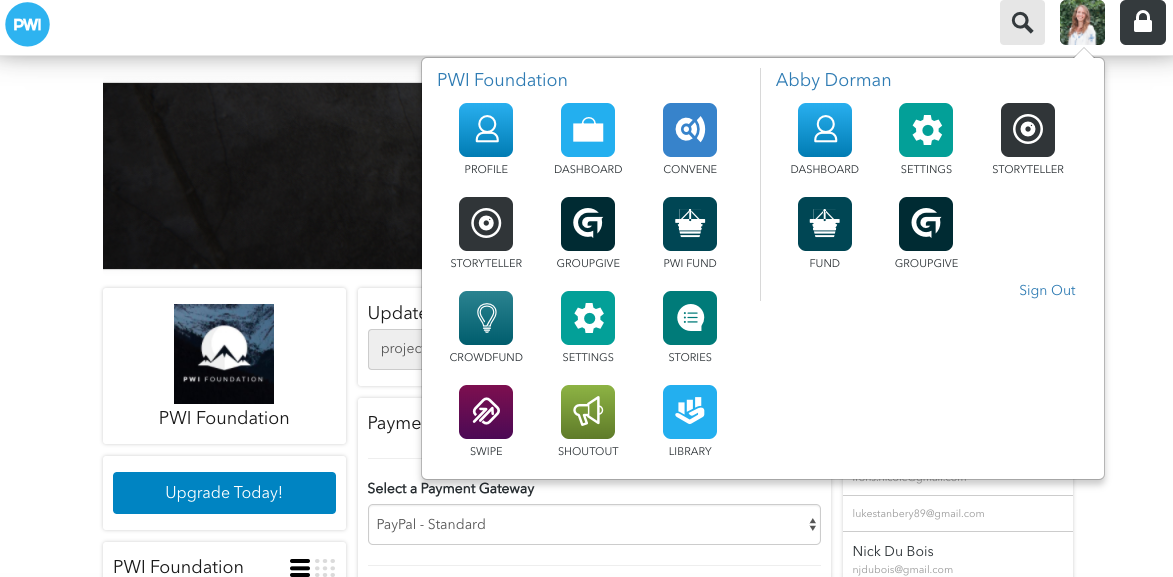Screen dimensions: 1173x577
Task: Open the PWI Fund basket icon
Action: (690, 225)
